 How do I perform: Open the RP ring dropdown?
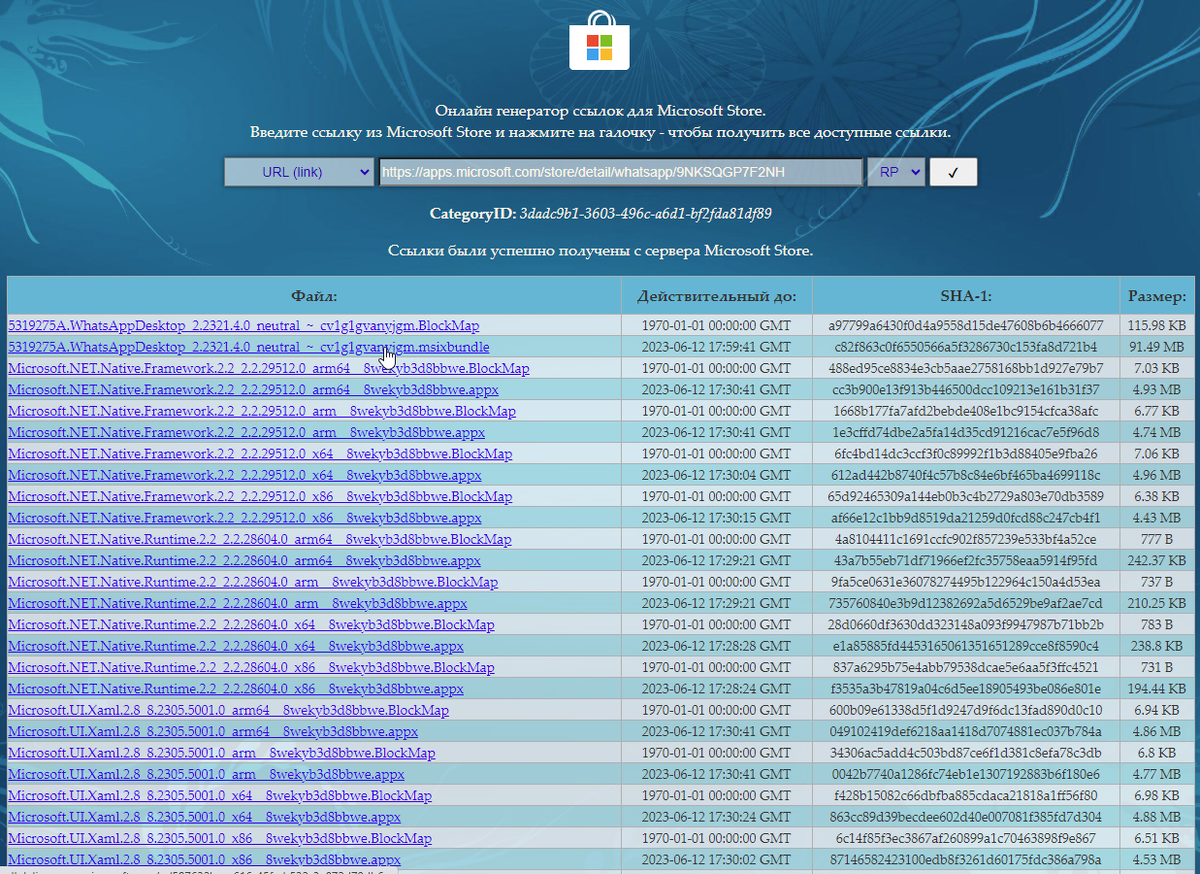click(x=895, y=172)
